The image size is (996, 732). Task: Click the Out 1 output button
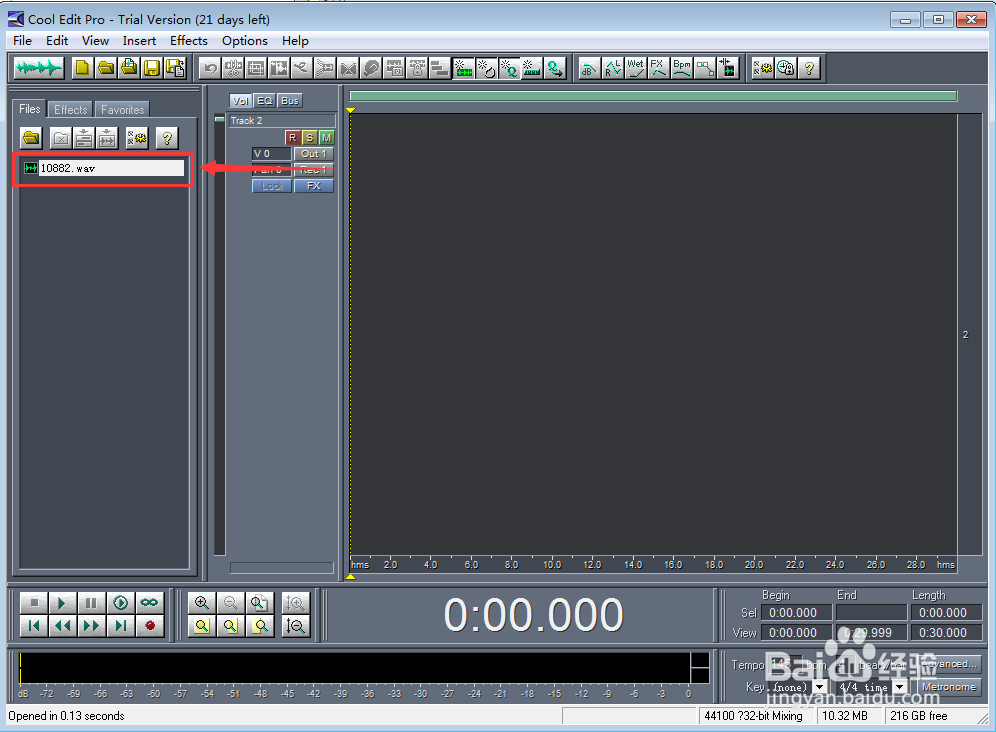(314, 154)
